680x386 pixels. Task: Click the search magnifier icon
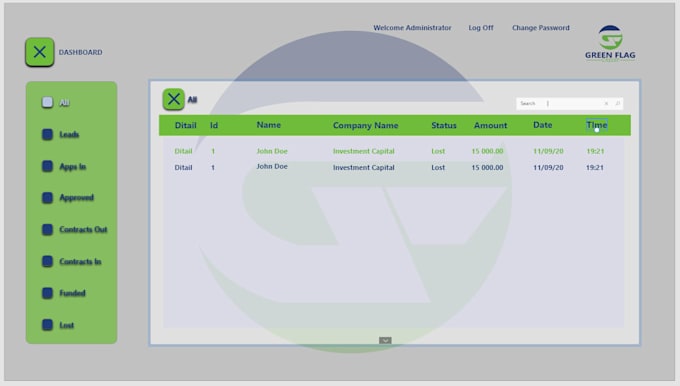click(618, 103)
